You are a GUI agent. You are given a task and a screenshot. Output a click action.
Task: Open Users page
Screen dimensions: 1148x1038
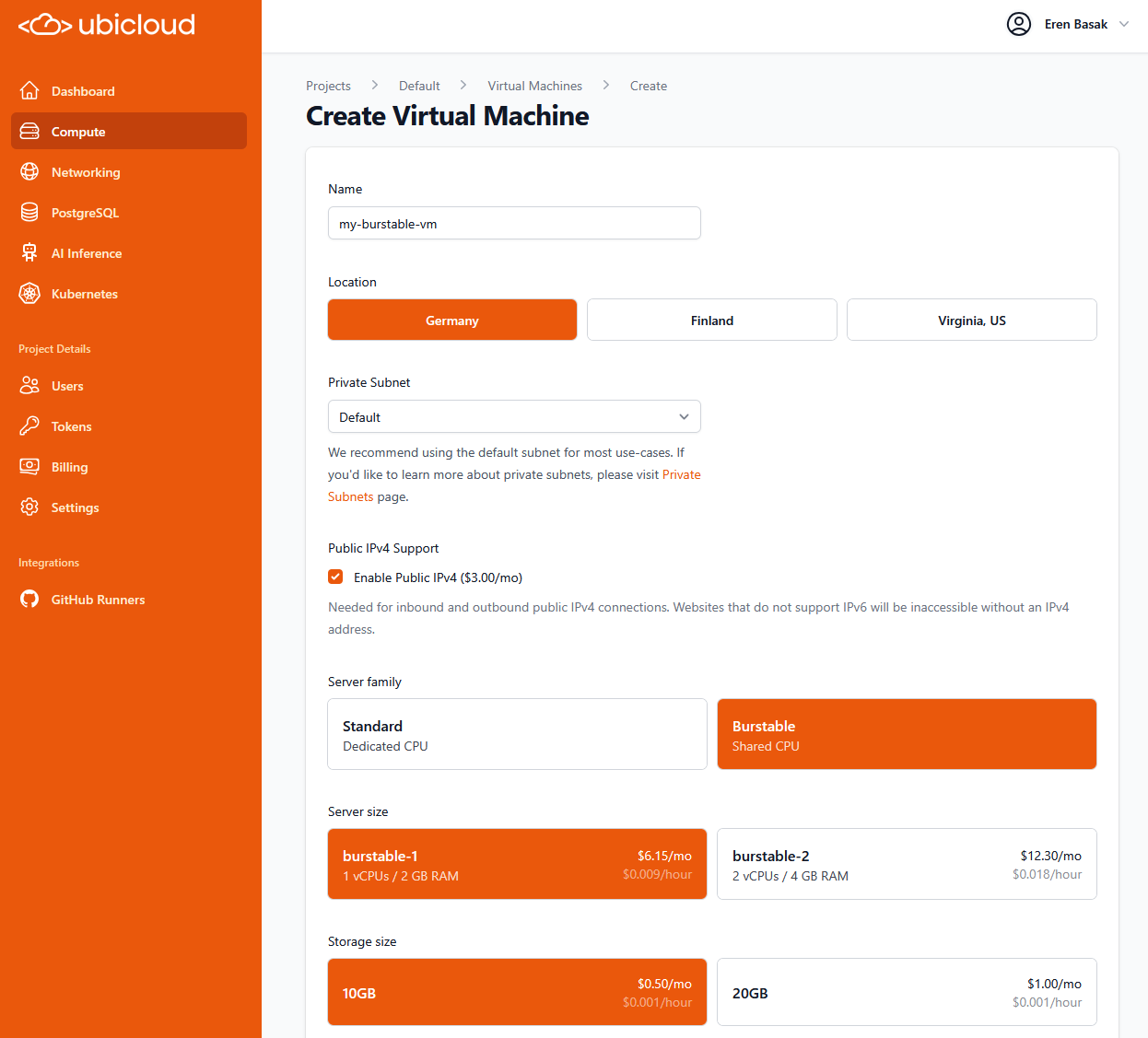click(129, 385)
